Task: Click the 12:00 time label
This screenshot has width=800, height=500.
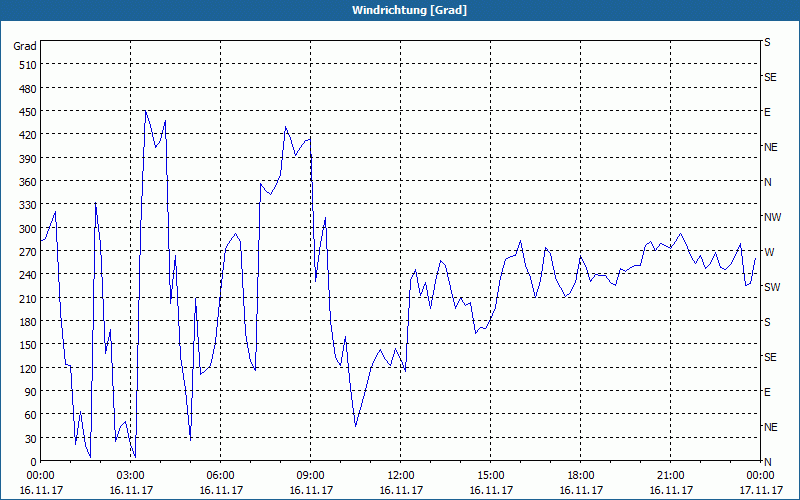Action: (401, 476)
